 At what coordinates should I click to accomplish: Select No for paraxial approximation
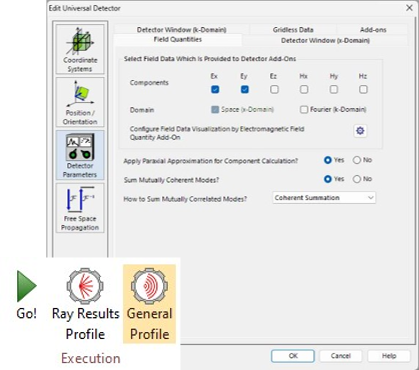[x=357, y=160]
